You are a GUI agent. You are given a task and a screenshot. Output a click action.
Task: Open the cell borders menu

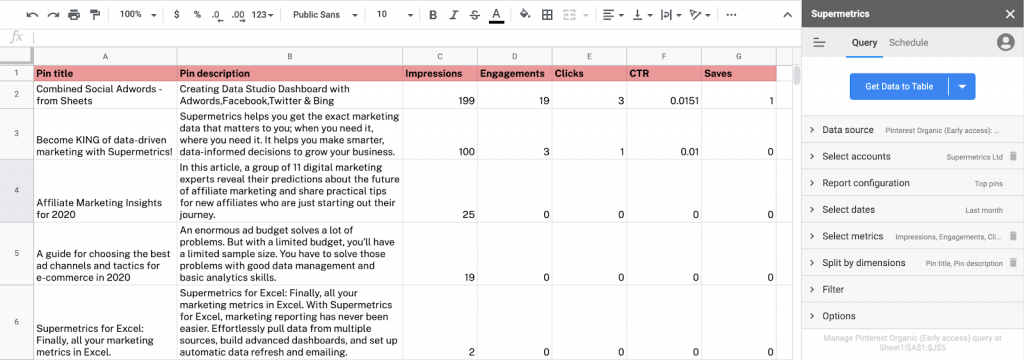[547, 14]
